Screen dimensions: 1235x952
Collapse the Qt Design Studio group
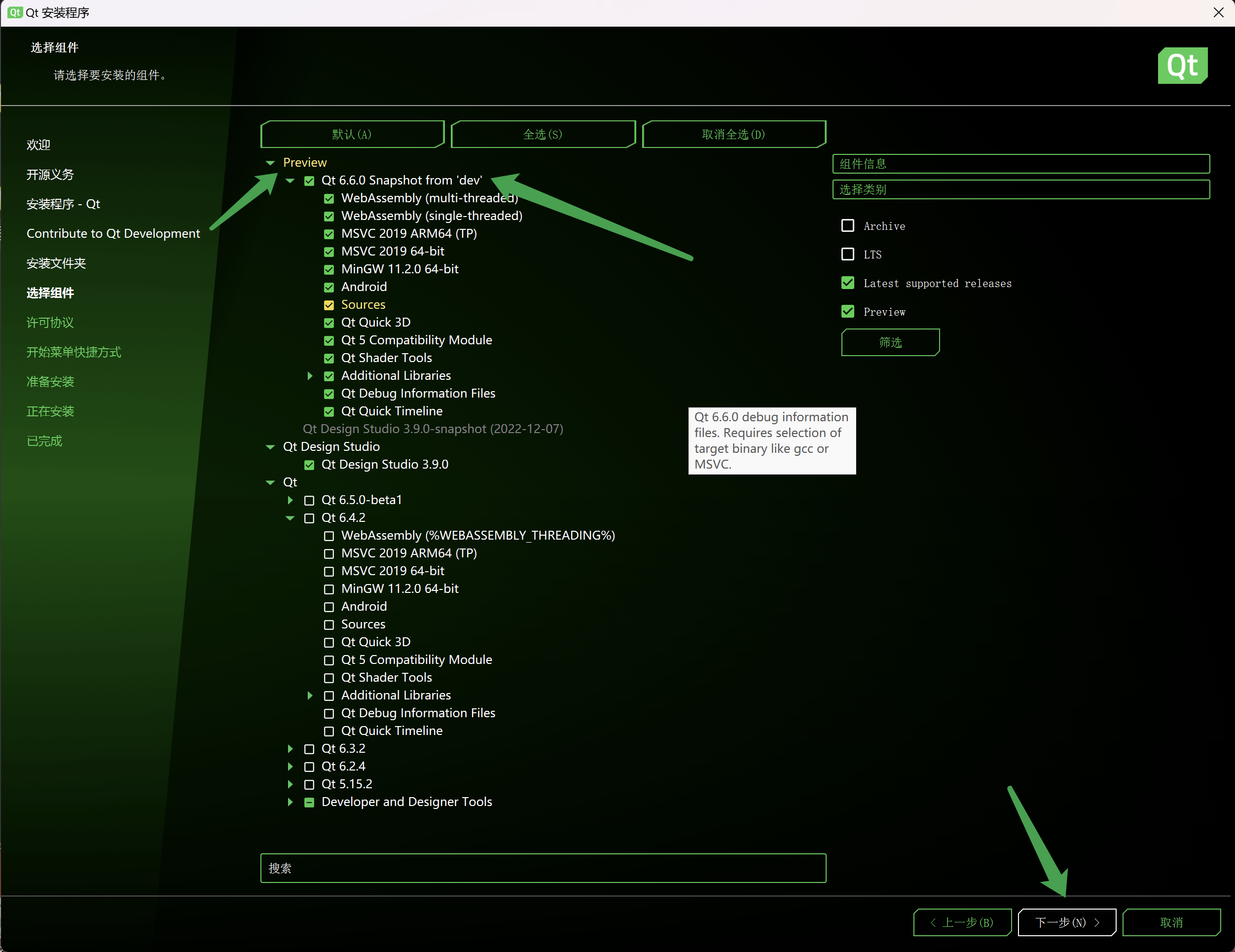(x=270, y=447)
